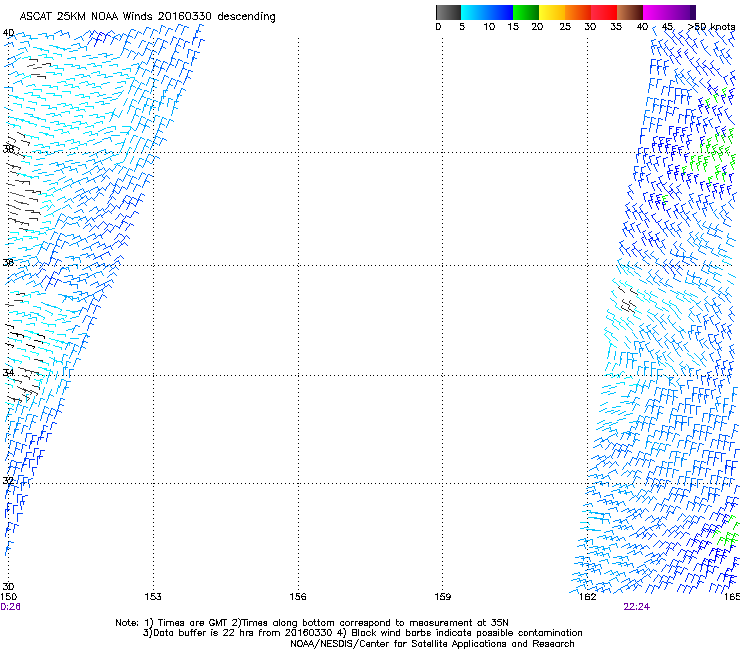Select the '159' longitude label
Image resolution: width=740 pixels, height=650 pixels.
[x=443, y=597]
